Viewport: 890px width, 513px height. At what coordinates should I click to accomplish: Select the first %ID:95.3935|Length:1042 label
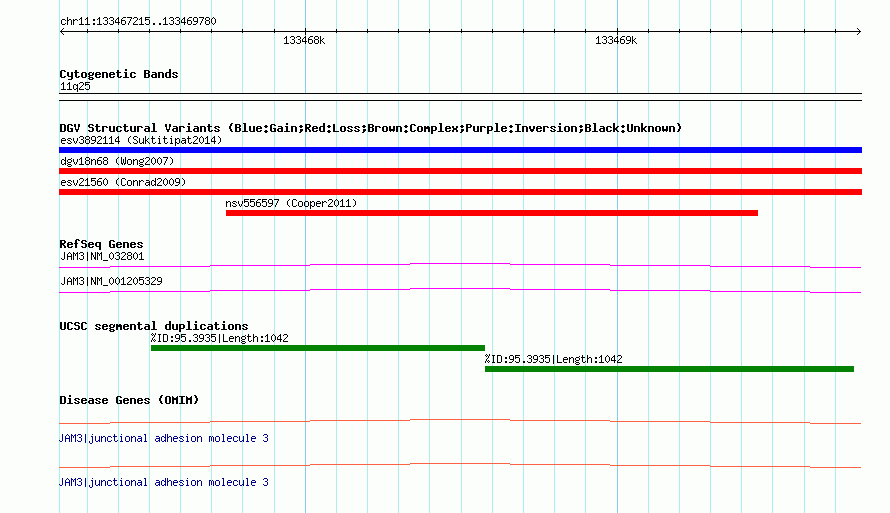click(220, 338)
